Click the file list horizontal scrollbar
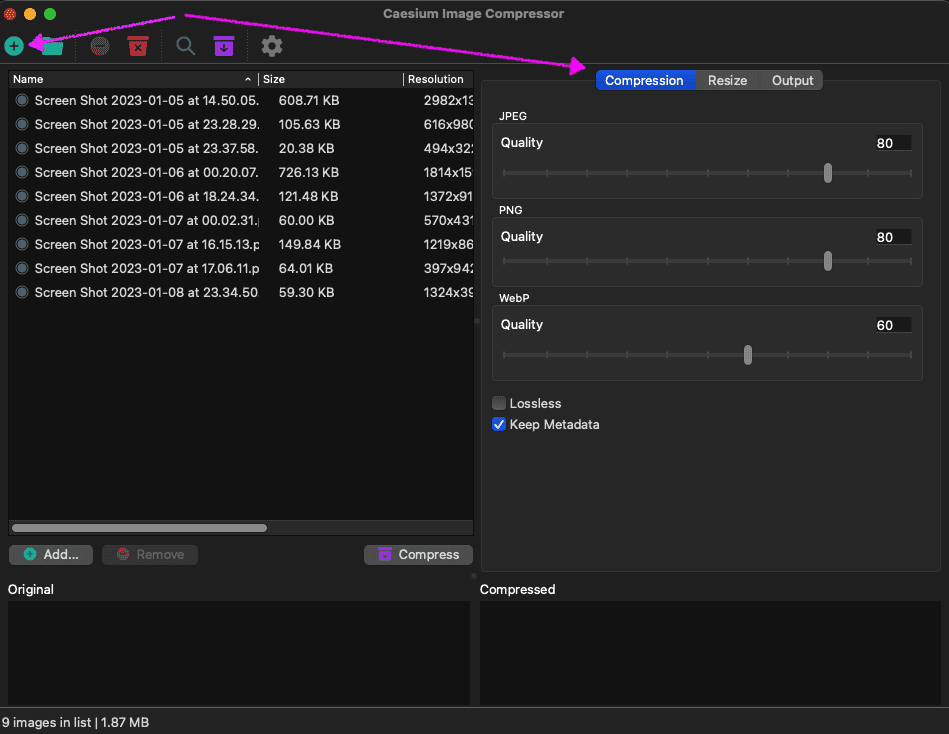 point(140,528)
